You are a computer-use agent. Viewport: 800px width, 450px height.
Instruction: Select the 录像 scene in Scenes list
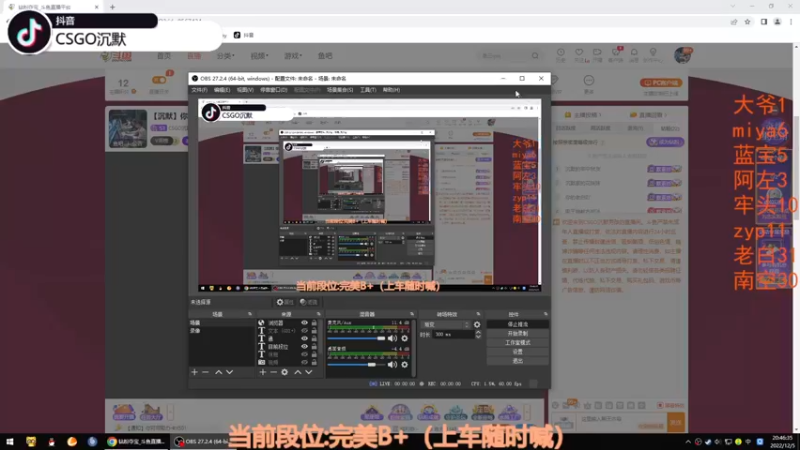point(221,331)
